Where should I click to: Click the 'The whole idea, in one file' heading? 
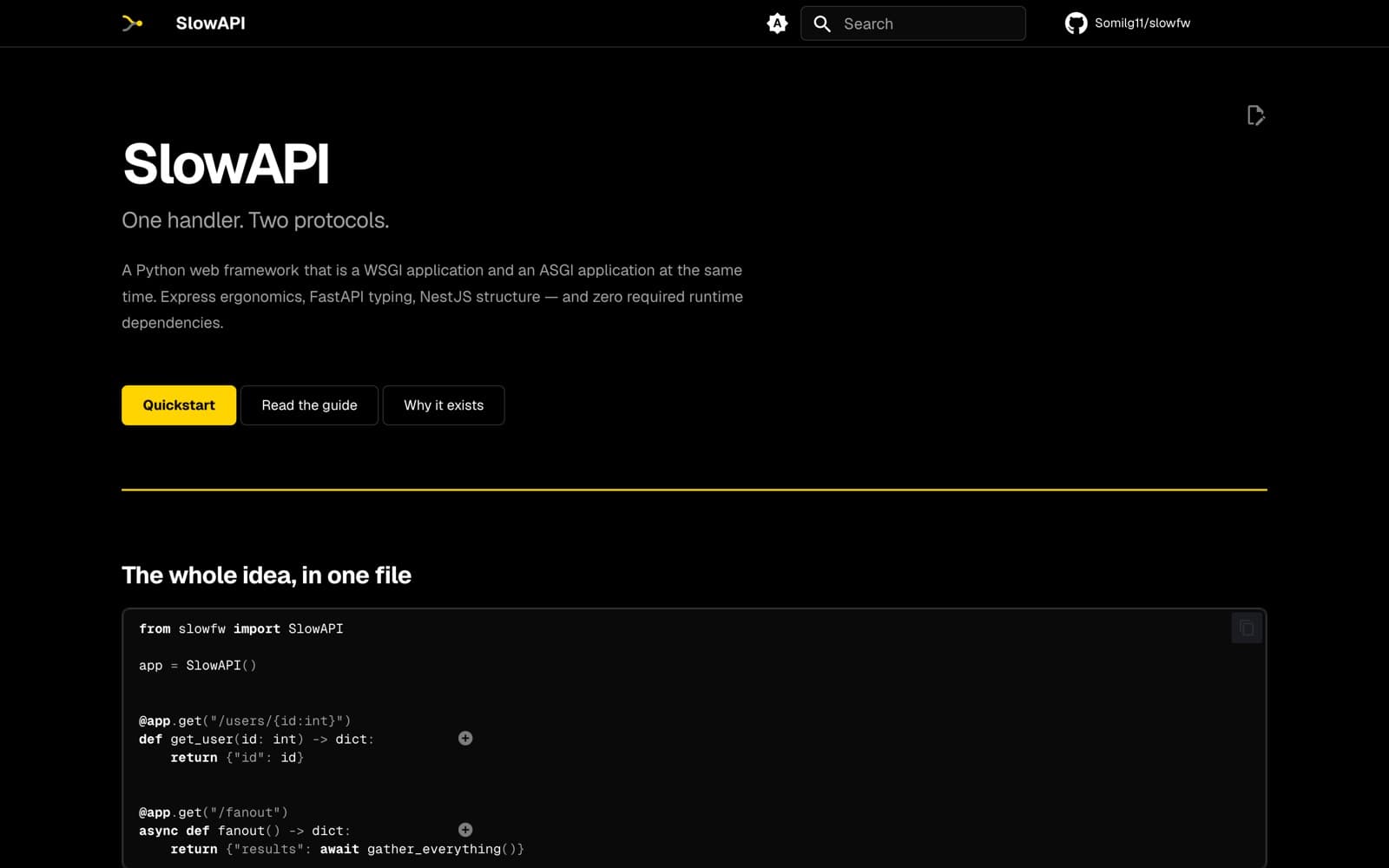pyautogui.click(x=267, y=575)
